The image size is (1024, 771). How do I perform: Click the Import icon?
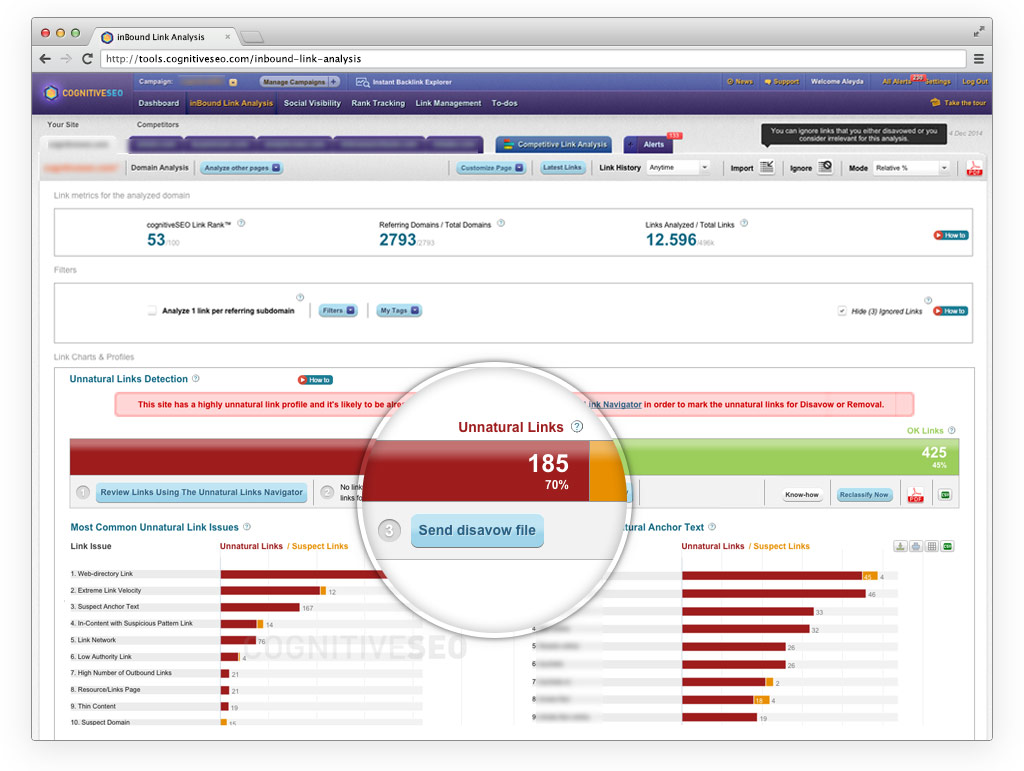767,167
